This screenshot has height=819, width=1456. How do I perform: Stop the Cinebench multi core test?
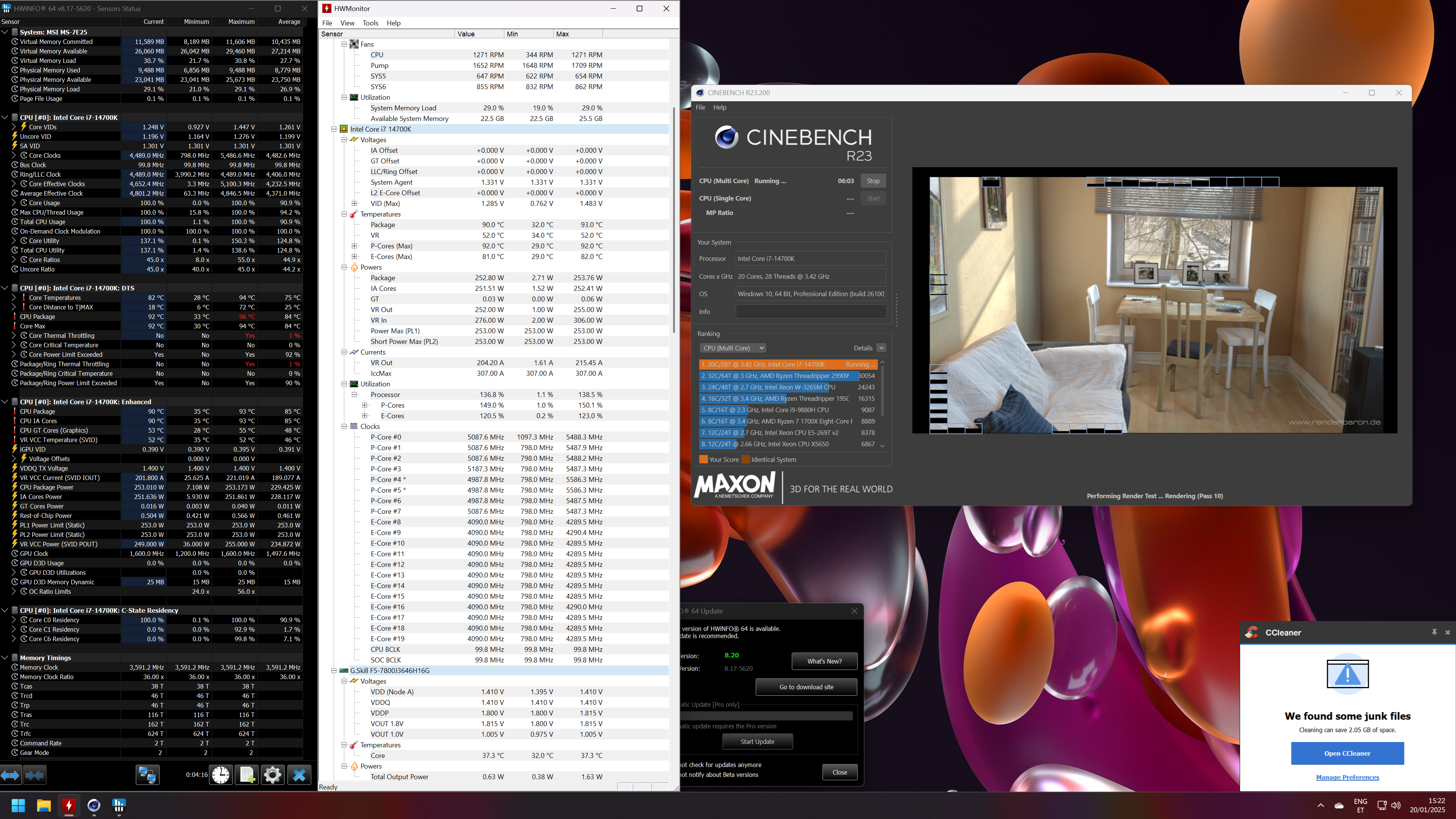pos(873,181)
